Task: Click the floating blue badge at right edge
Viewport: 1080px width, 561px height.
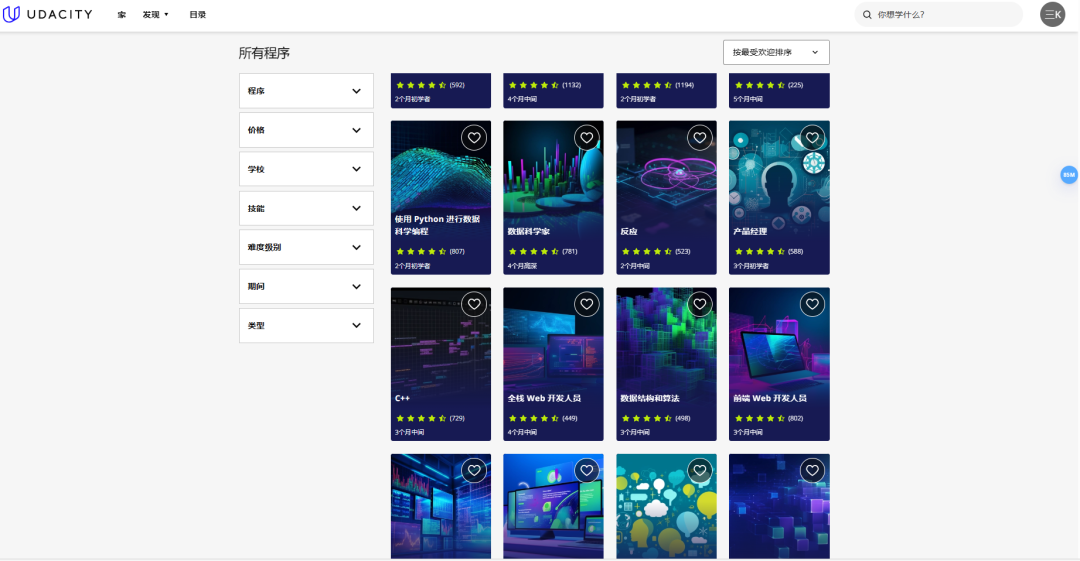Action: pyautogui.click(x=1069, y=175)
